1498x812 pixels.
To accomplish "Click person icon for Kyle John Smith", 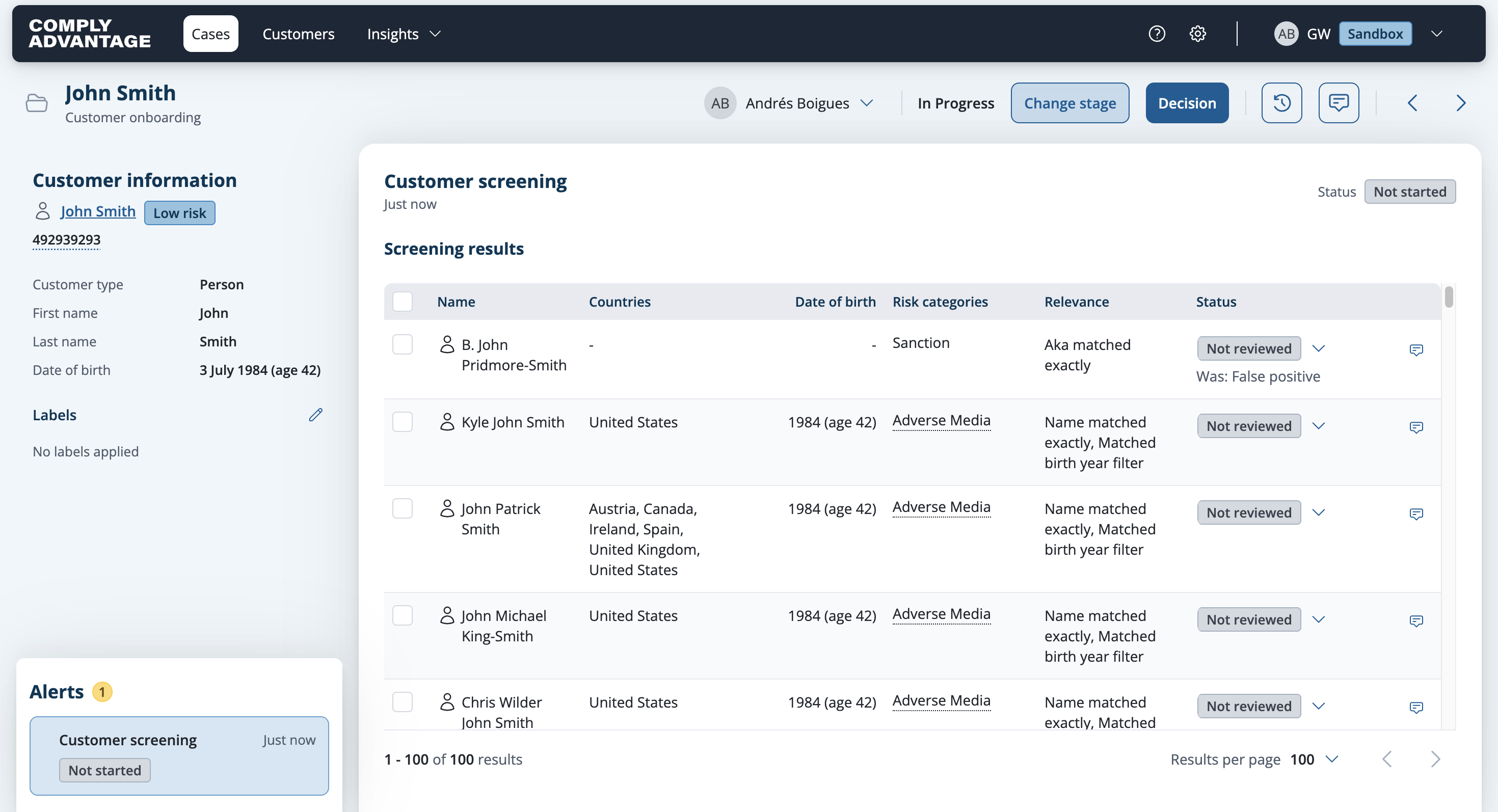I will [x=447, y=422].
